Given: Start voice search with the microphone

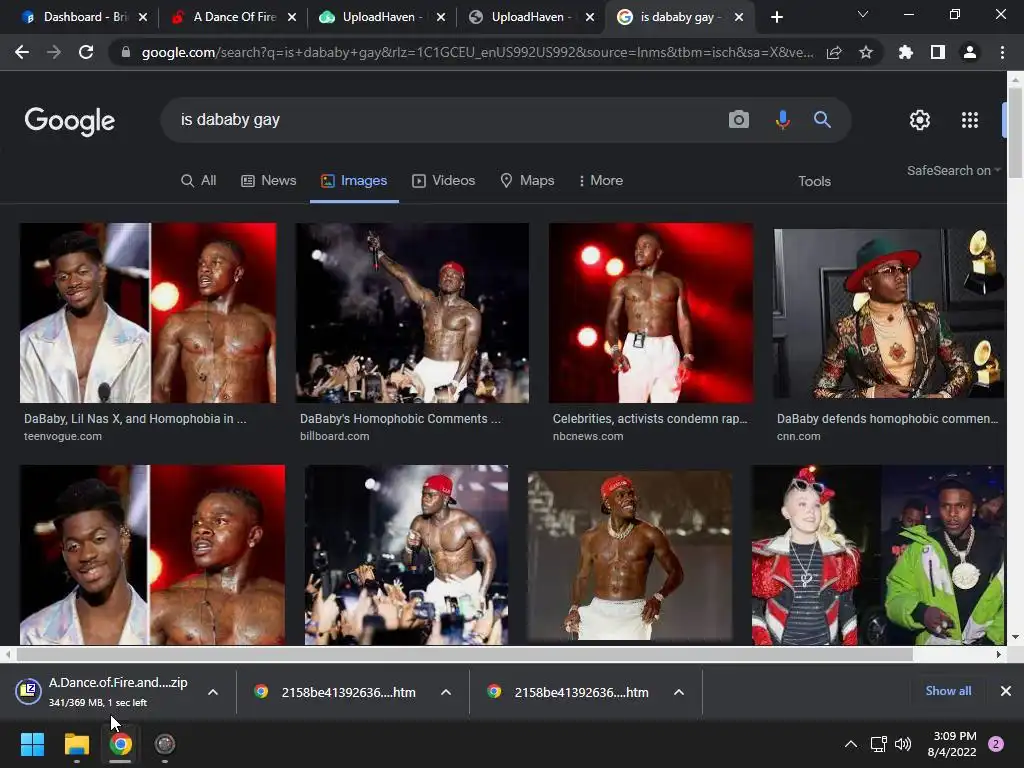Looking at the screenshot, I should 782,120.
